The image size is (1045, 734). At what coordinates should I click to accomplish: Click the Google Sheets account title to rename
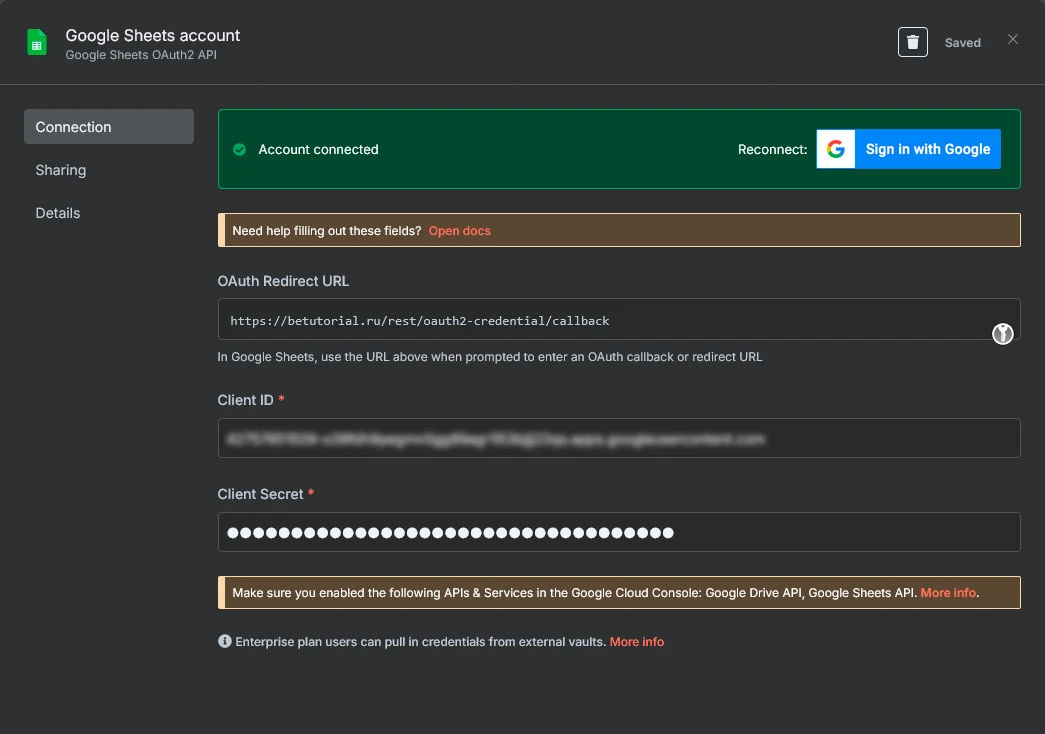[x=153, y=35]
